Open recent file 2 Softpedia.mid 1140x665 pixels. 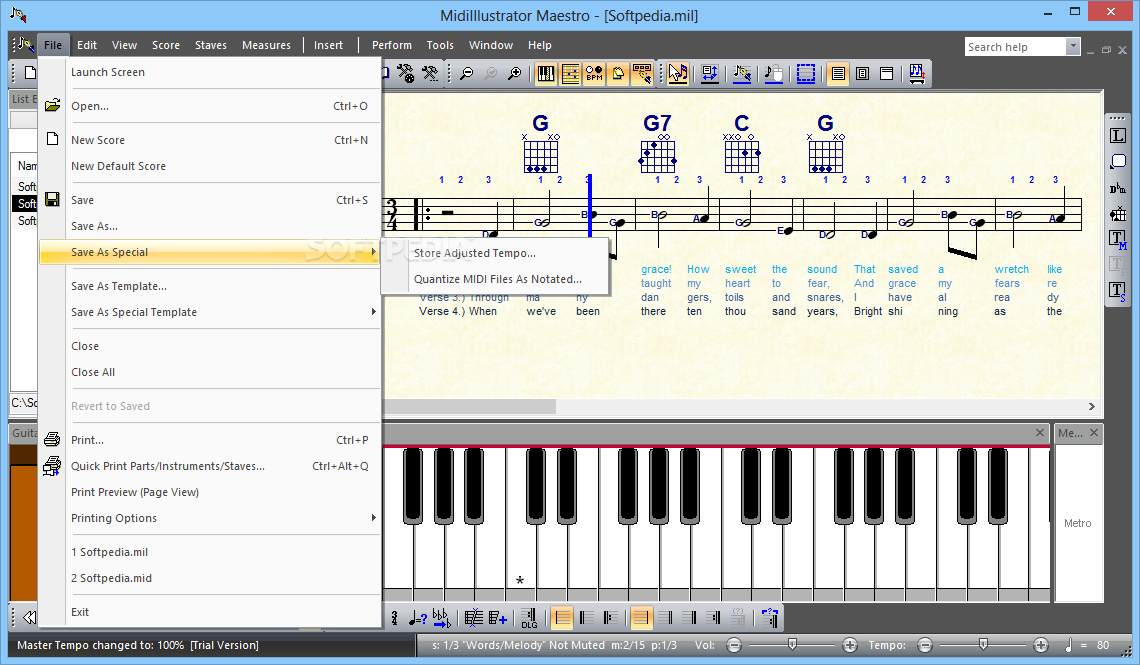point(210,578)
